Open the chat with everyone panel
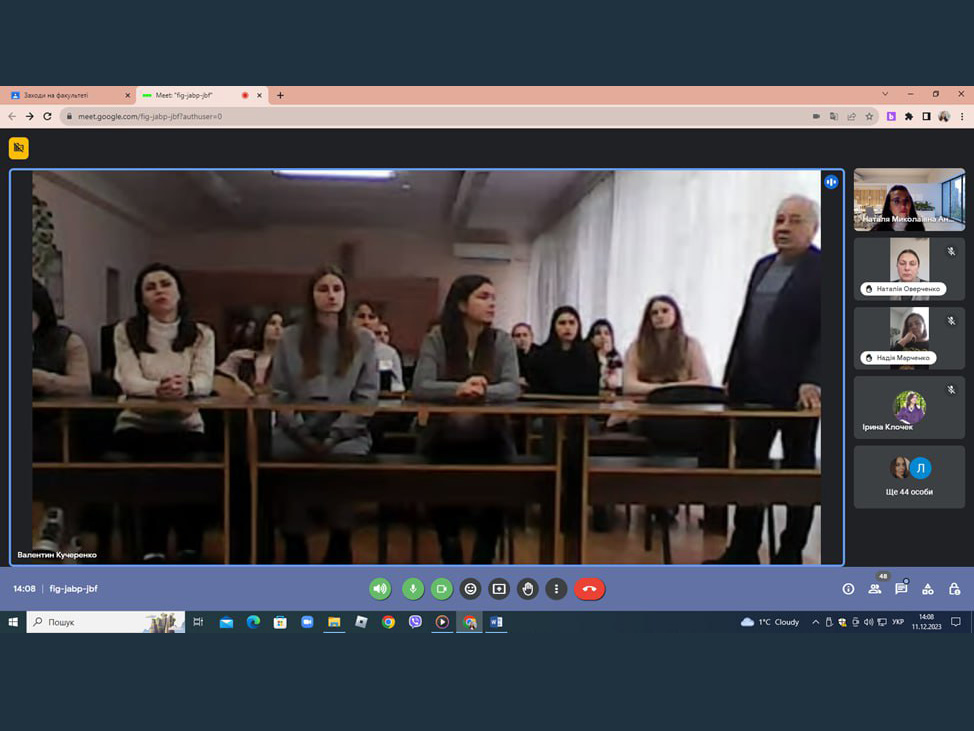 click(x=901, y=589)
